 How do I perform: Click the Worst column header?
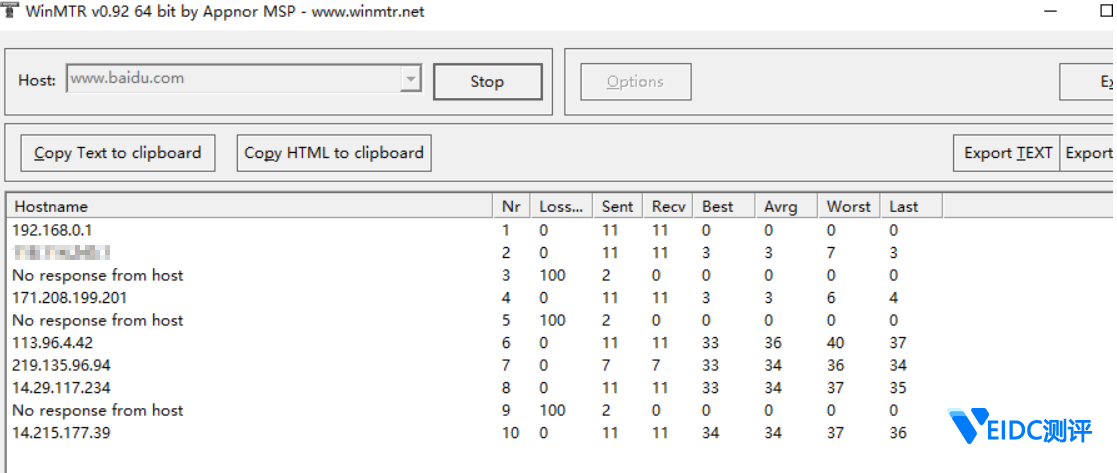point(848,206)
